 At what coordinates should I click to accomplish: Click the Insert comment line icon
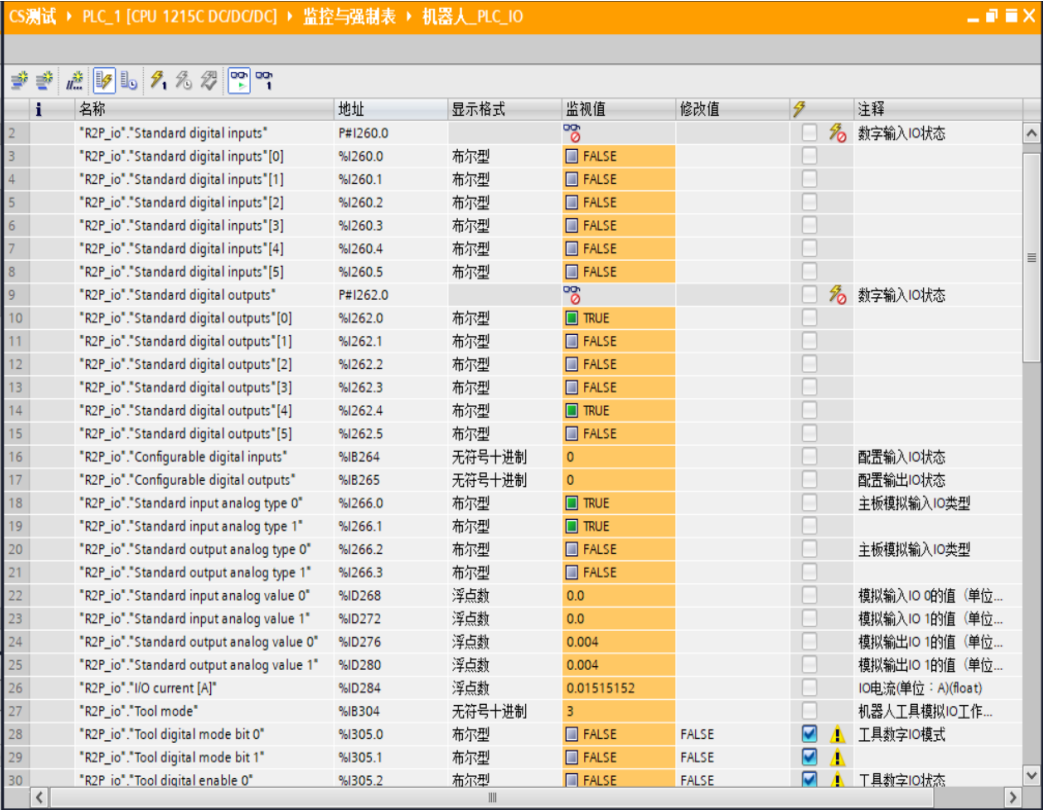pos(77,81)
